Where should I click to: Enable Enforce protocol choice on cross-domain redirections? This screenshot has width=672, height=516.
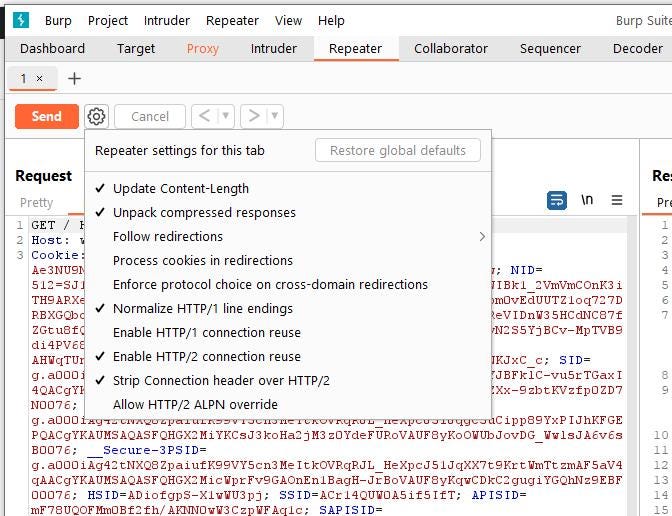(288, 285)
